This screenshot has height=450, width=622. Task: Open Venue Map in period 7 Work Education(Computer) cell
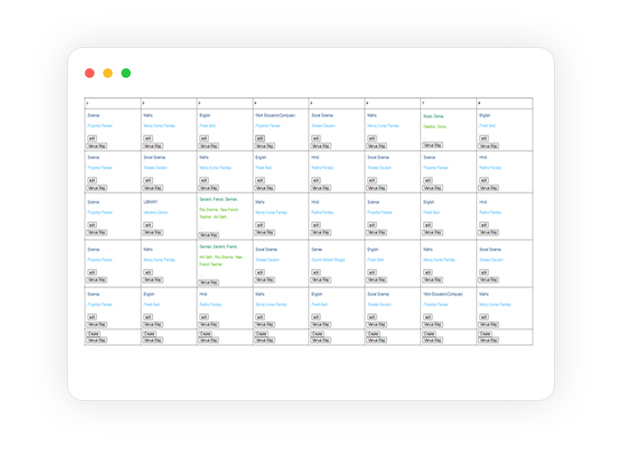click(432, 325)
